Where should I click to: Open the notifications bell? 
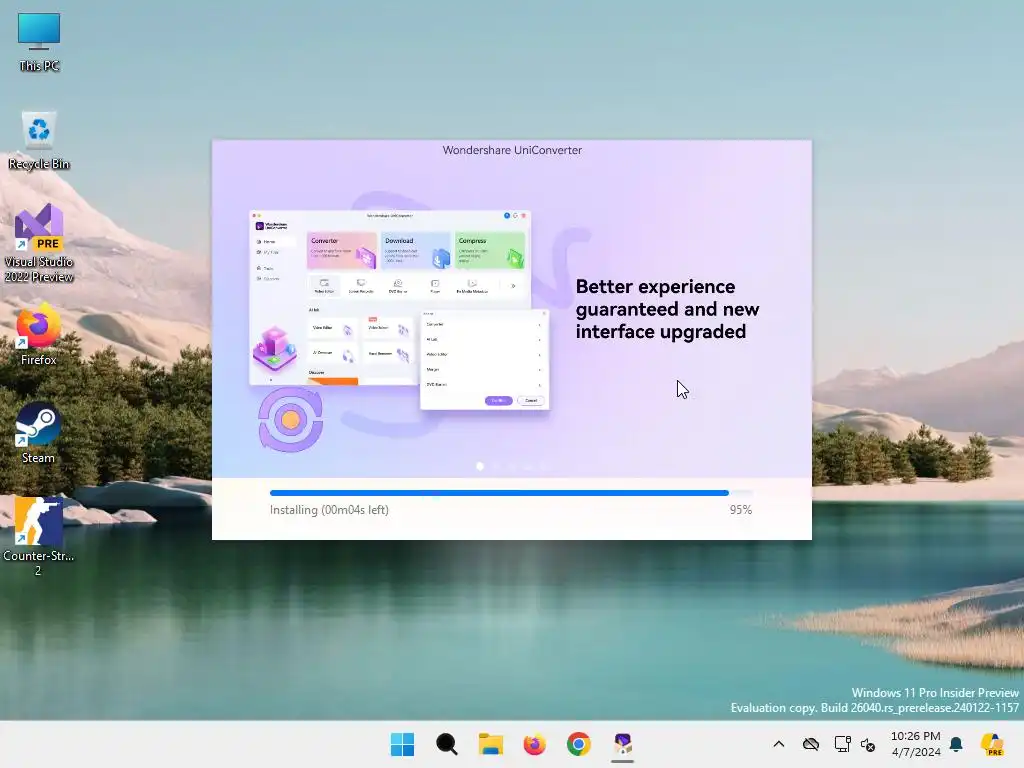point(956,744)
